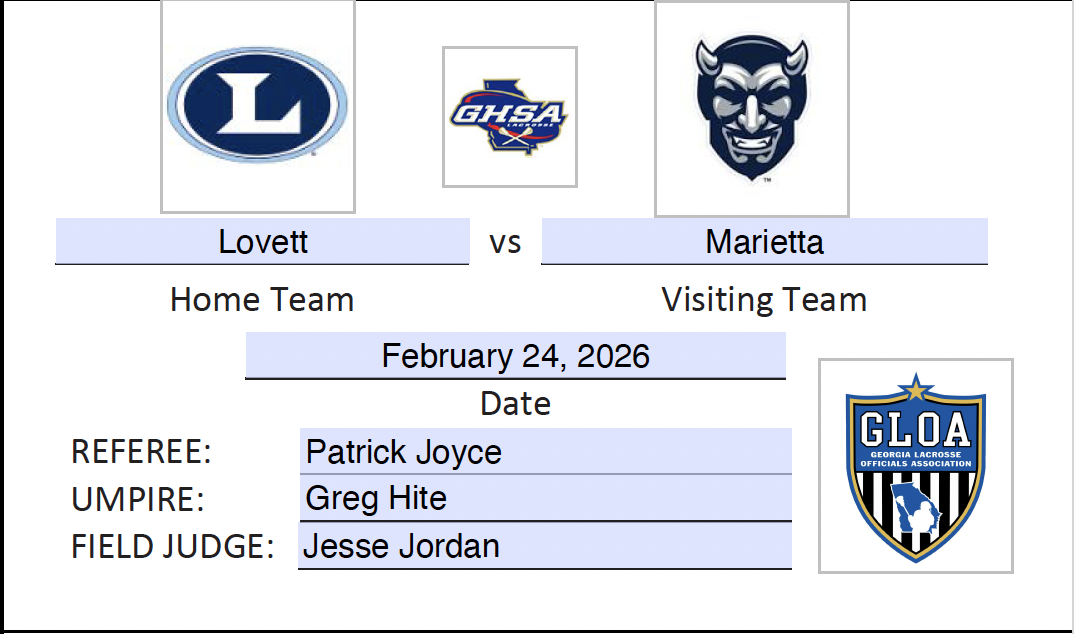Select the FIELD JUDGE: label

click(172, 547)
